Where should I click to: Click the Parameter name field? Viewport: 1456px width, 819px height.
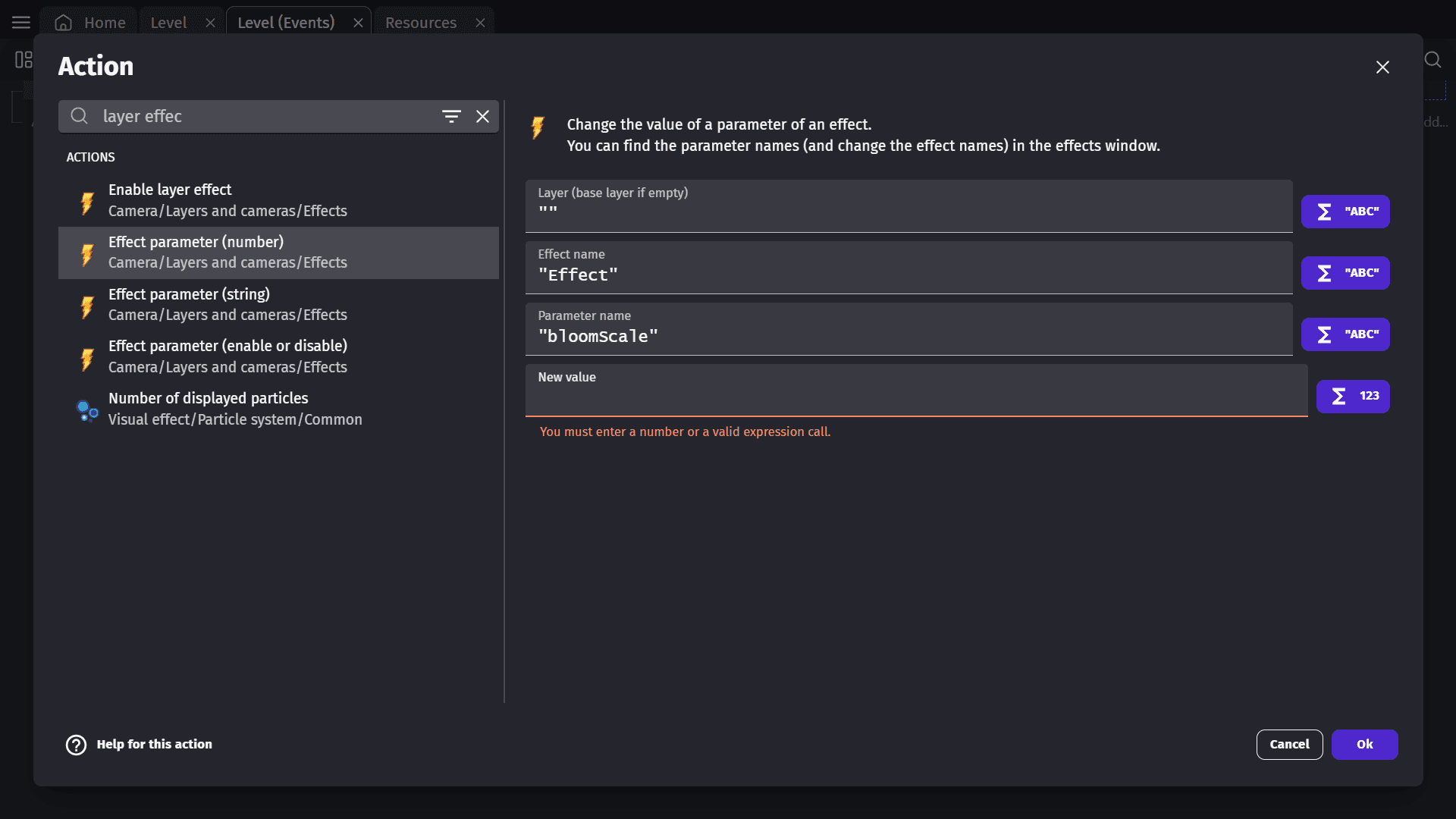point(908,337)
